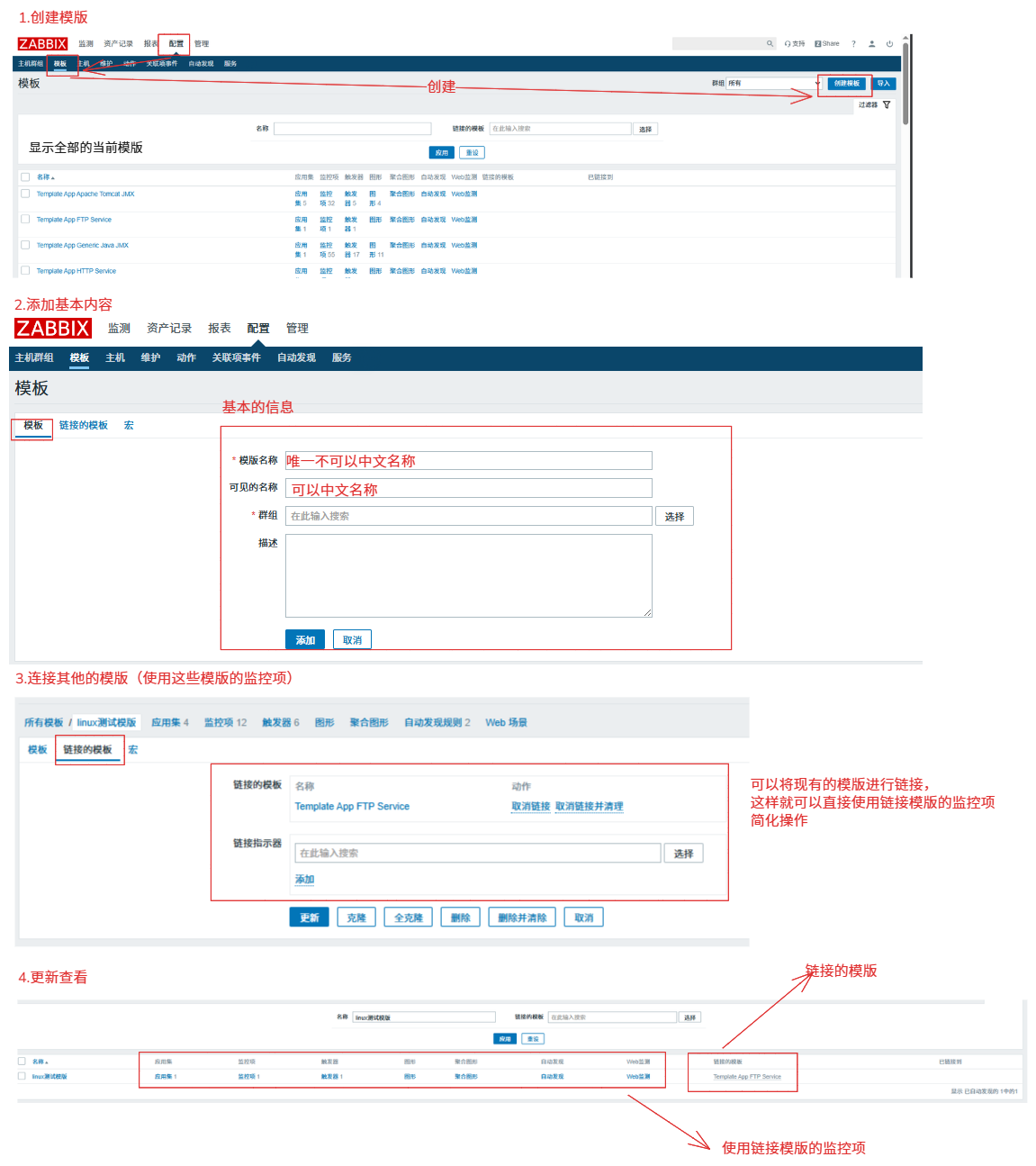
Task: Open the user profile icon
Action: point(871,43)
